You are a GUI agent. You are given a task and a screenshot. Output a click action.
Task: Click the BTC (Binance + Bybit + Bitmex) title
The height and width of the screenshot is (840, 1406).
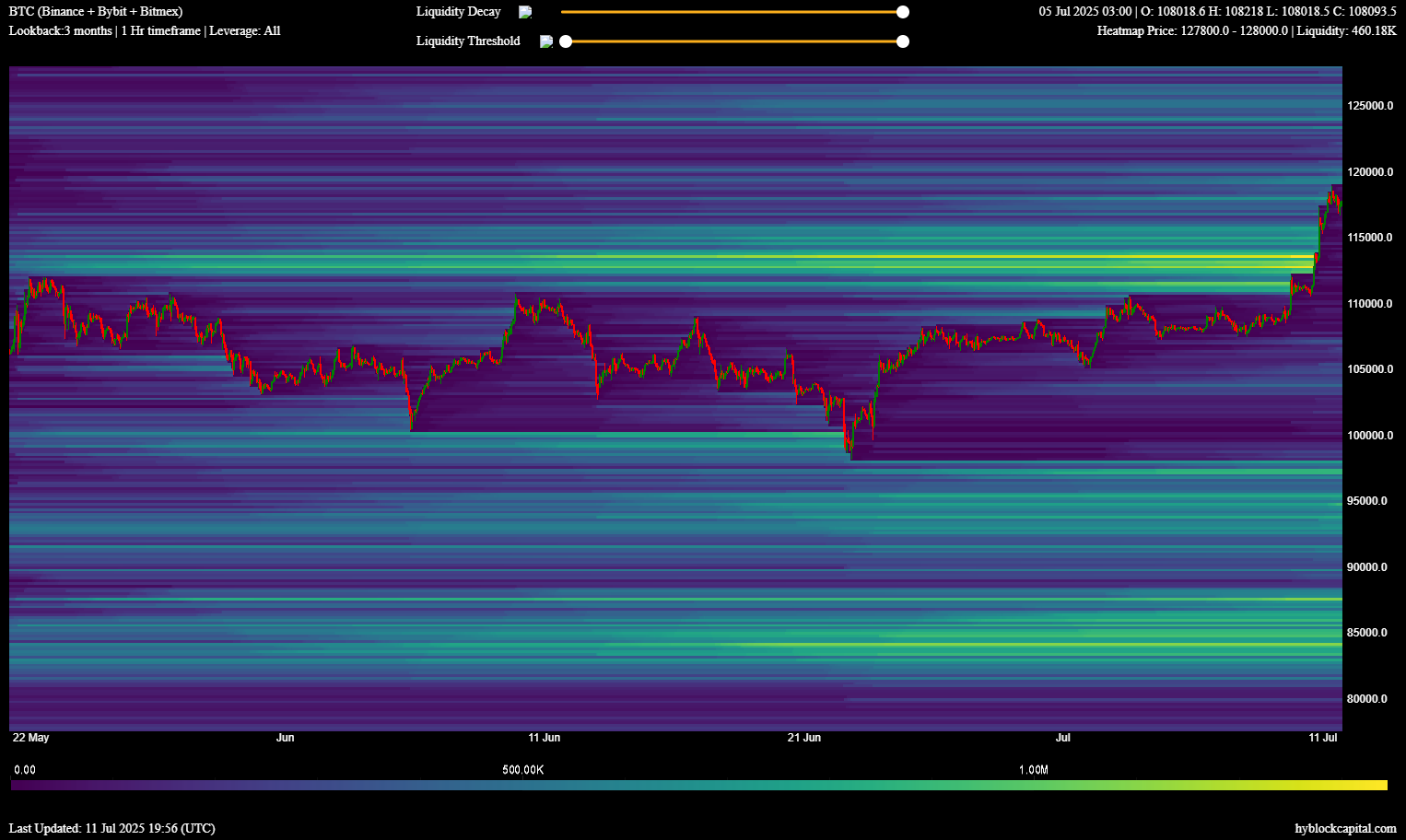(x=96, y=12)
